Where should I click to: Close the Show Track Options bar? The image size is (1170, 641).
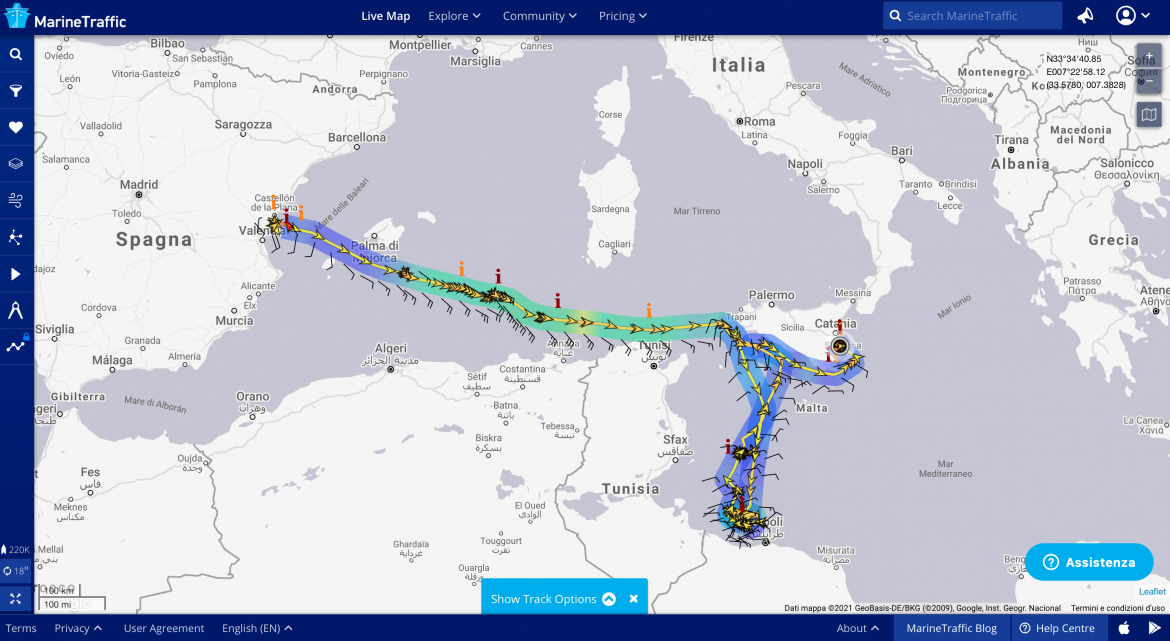(634, 598)
